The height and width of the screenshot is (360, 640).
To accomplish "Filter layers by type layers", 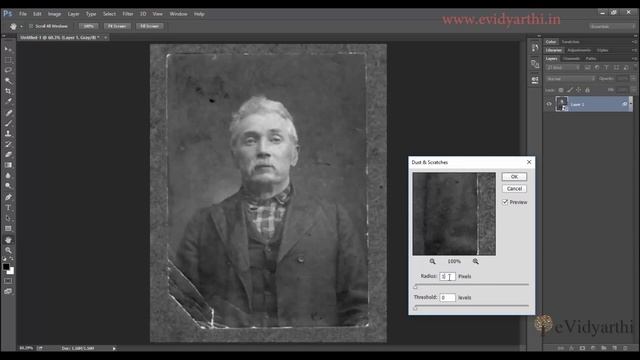I will 606,67.
